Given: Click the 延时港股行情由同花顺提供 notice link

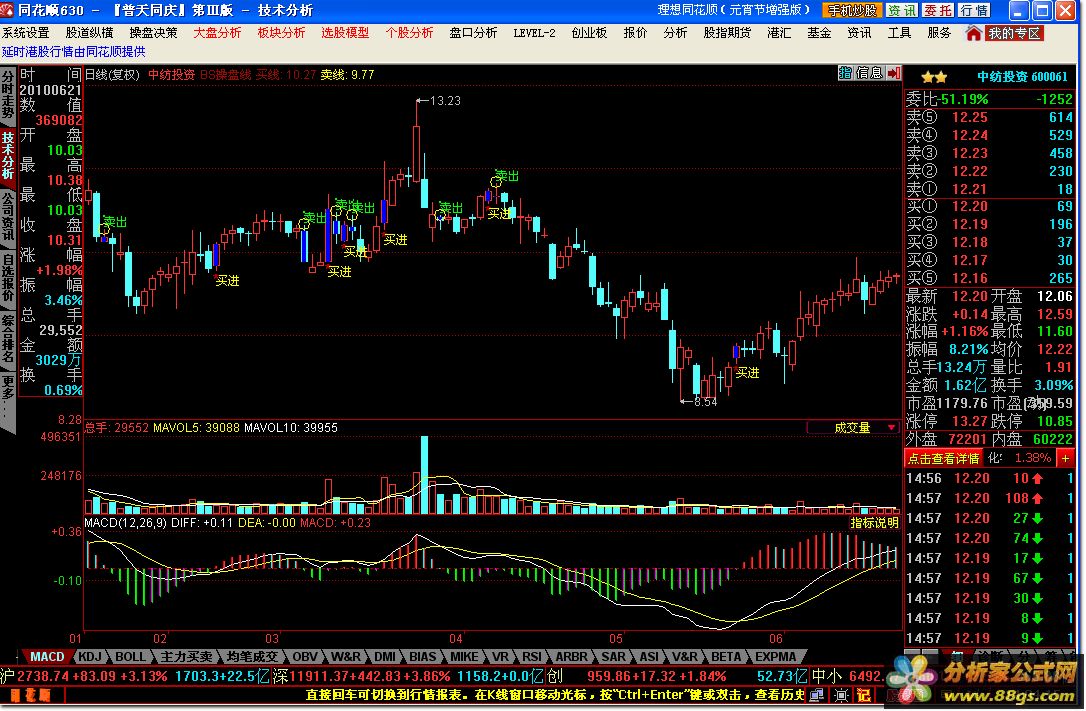Looking at the screenshot, I should point(73,52).
